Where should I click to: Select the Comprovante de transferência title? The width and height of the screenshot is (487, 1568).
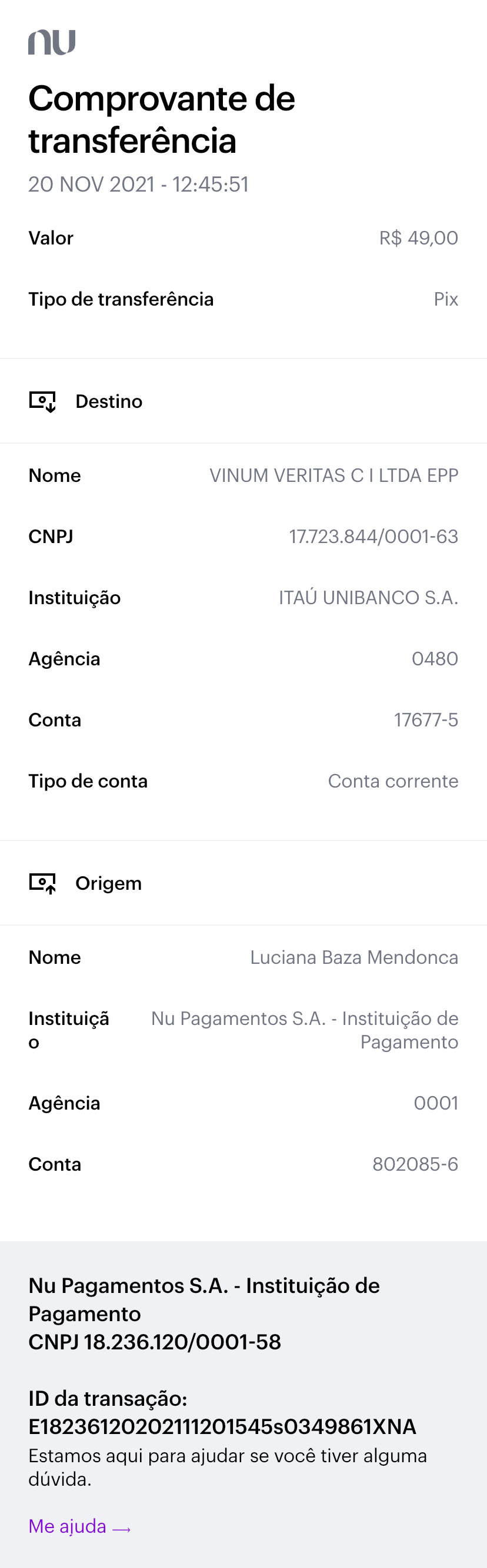[162, 119]
